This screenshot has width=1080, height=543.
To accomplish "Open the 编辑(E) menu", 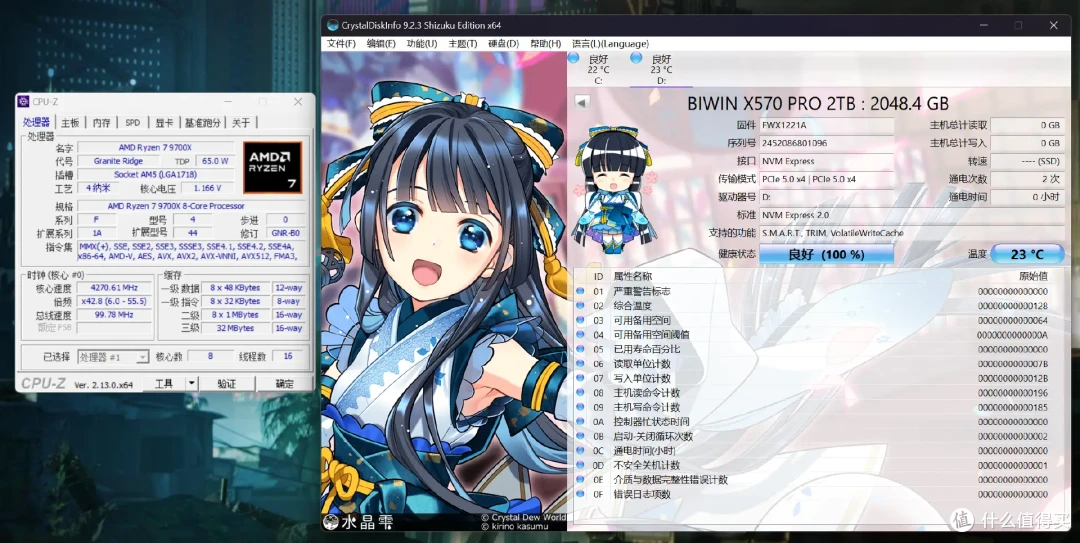I will (x=381, y=43).
